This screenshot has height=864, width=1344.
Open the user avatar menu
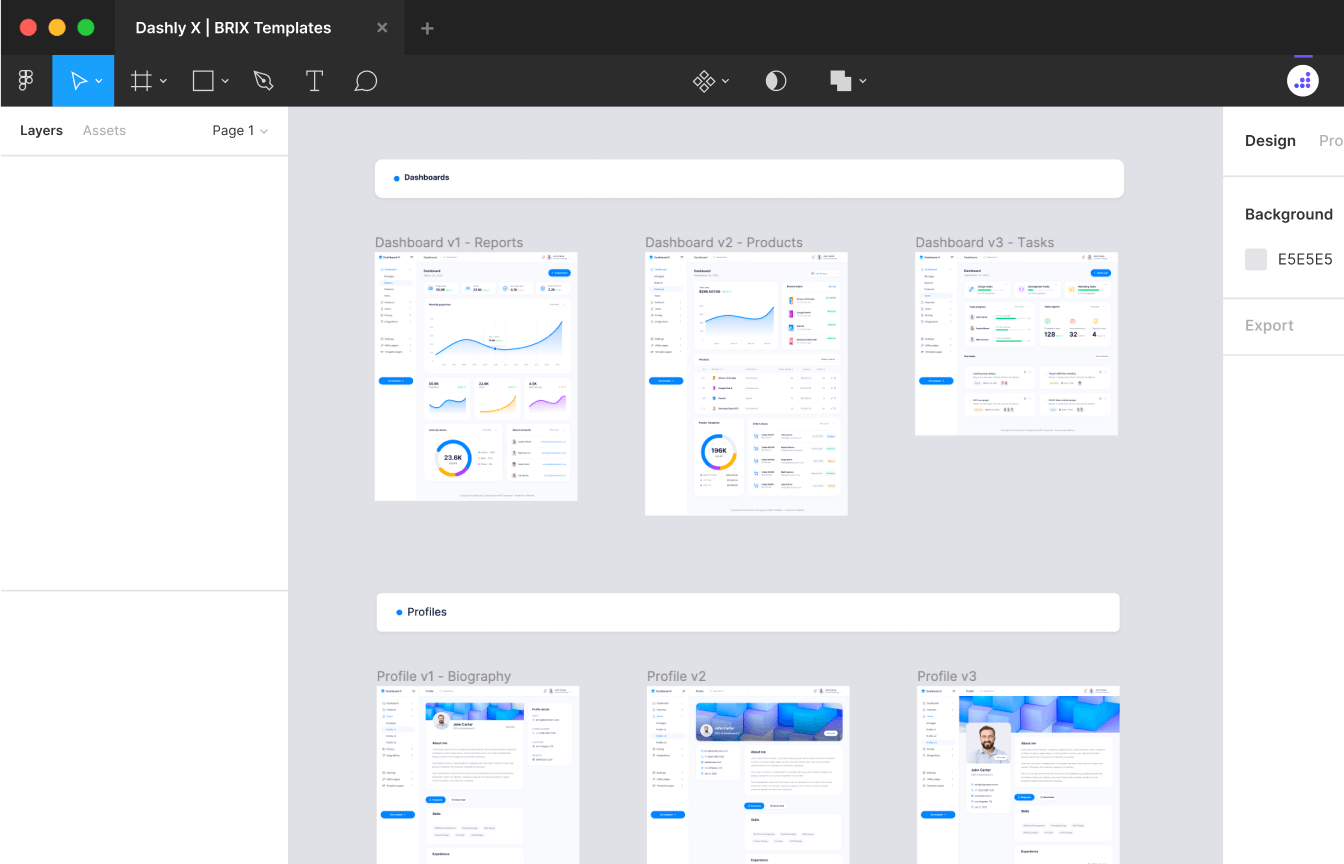(1302, 80)
